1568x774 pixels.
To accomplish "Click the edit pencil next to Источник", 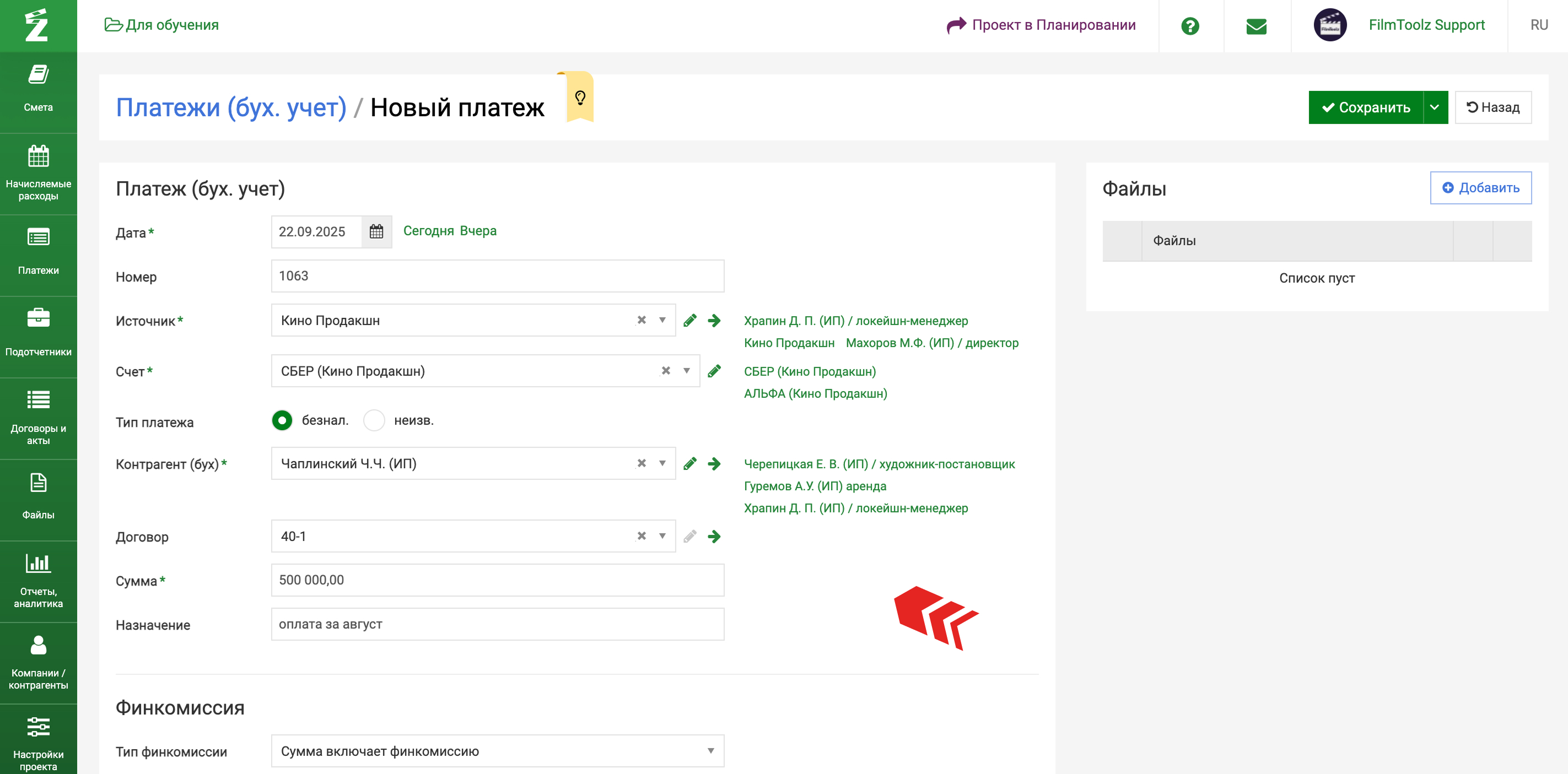I will pyautogui.click(x=689, y=321).
